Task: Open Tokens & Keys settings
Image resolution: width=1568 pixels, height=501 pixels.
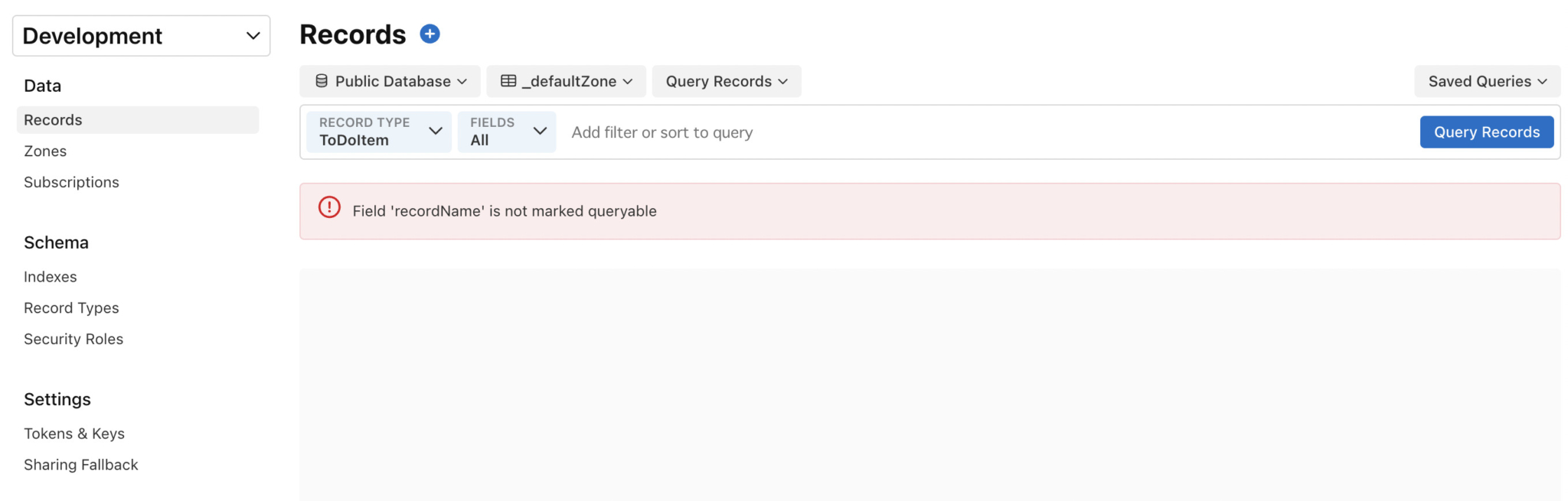Action: pyautogui.click(x=74, y=434)
